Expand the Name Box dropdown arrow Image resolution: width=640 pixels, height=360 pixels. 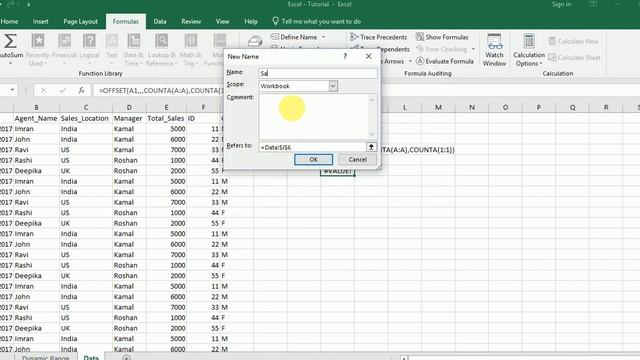click(x=13, y=90)
